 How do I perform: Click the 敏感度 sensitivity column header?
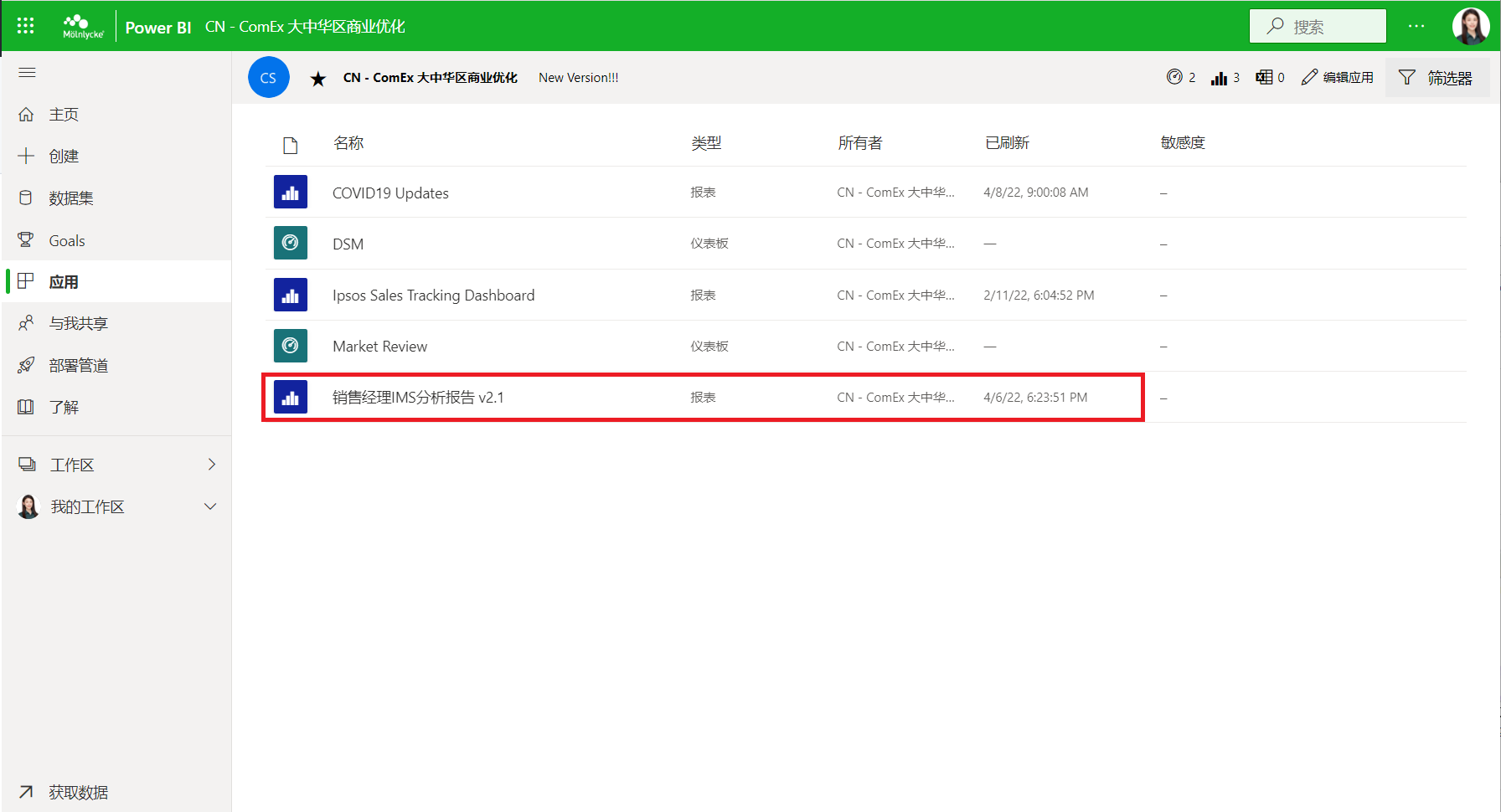pyautogui.click(x=1183, y=143)
